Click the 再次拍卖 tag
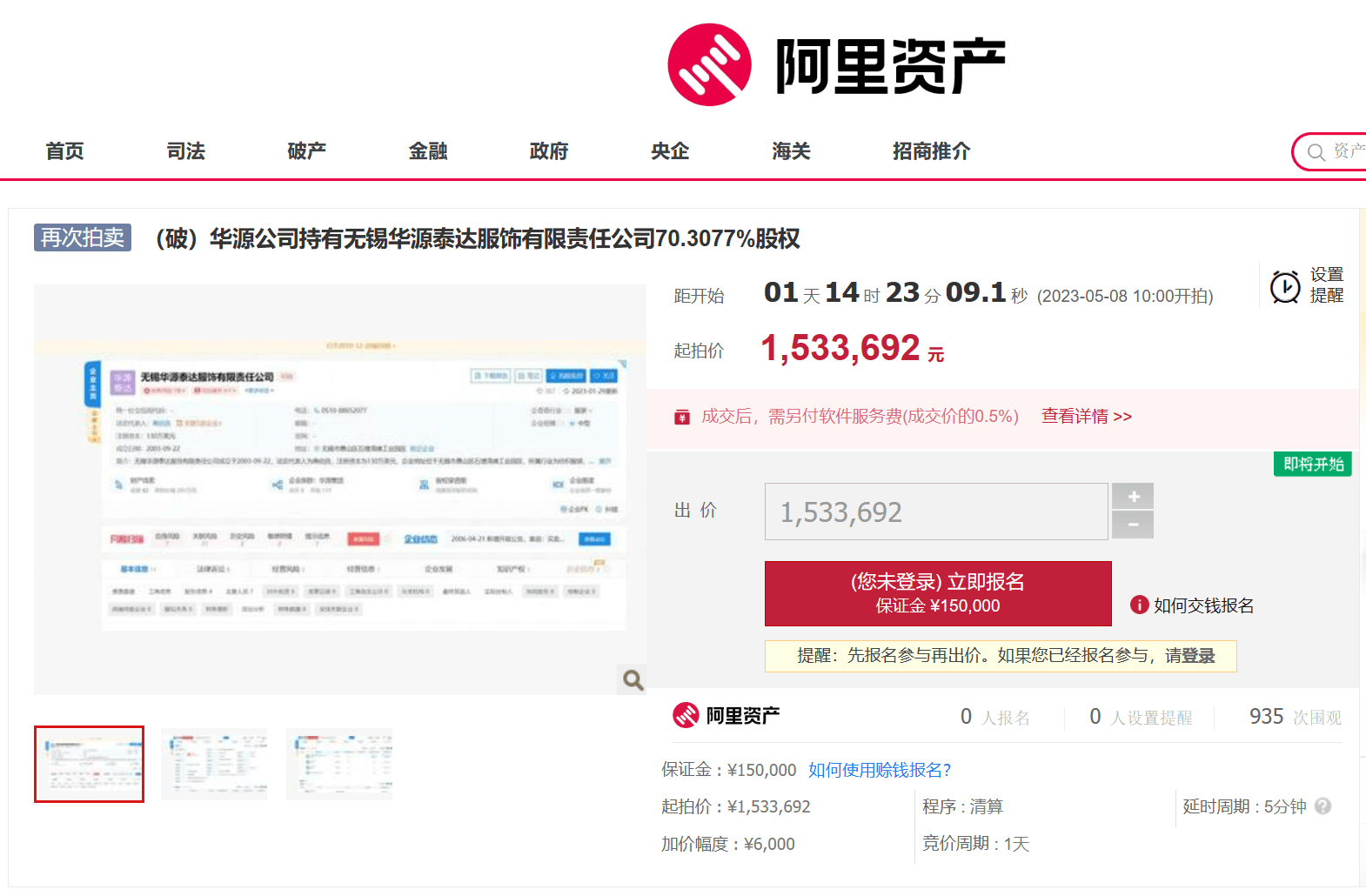Screen dimensions: 1366x896 pyautogui.click(x=83, y=237)
